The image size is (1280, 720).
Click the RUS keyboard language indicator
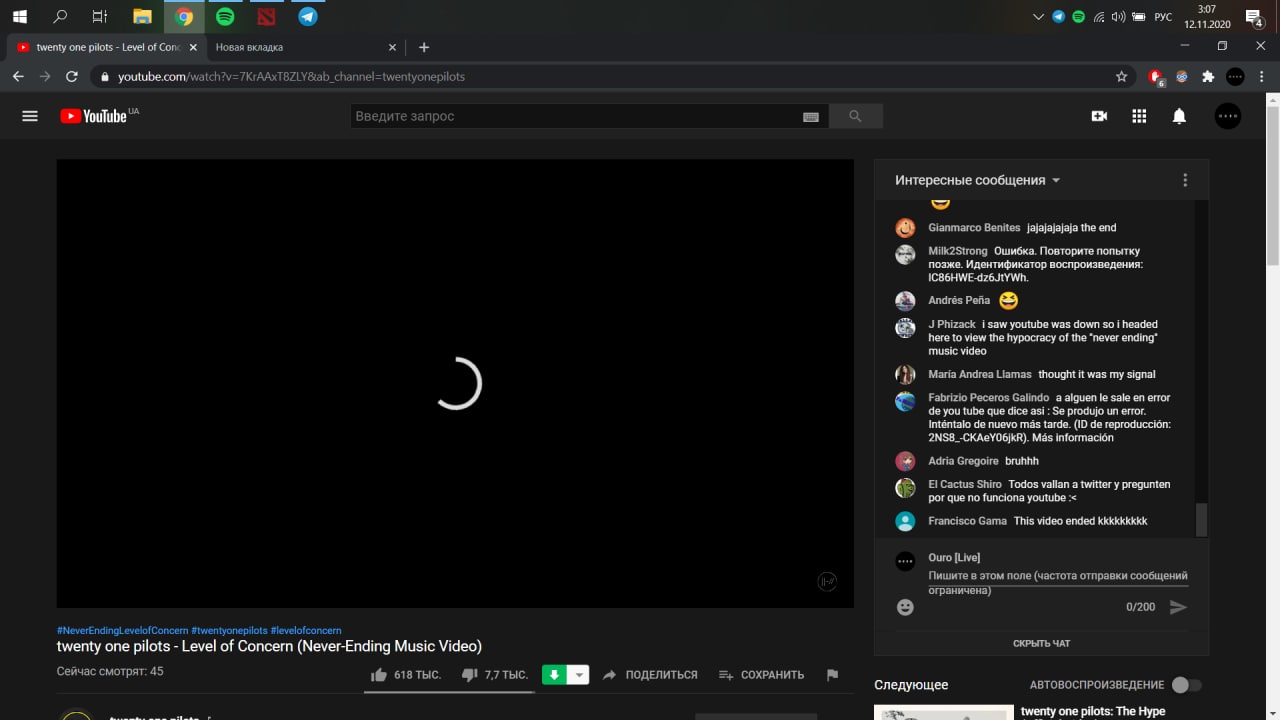pyautogui.click(x=1163, y=17)
